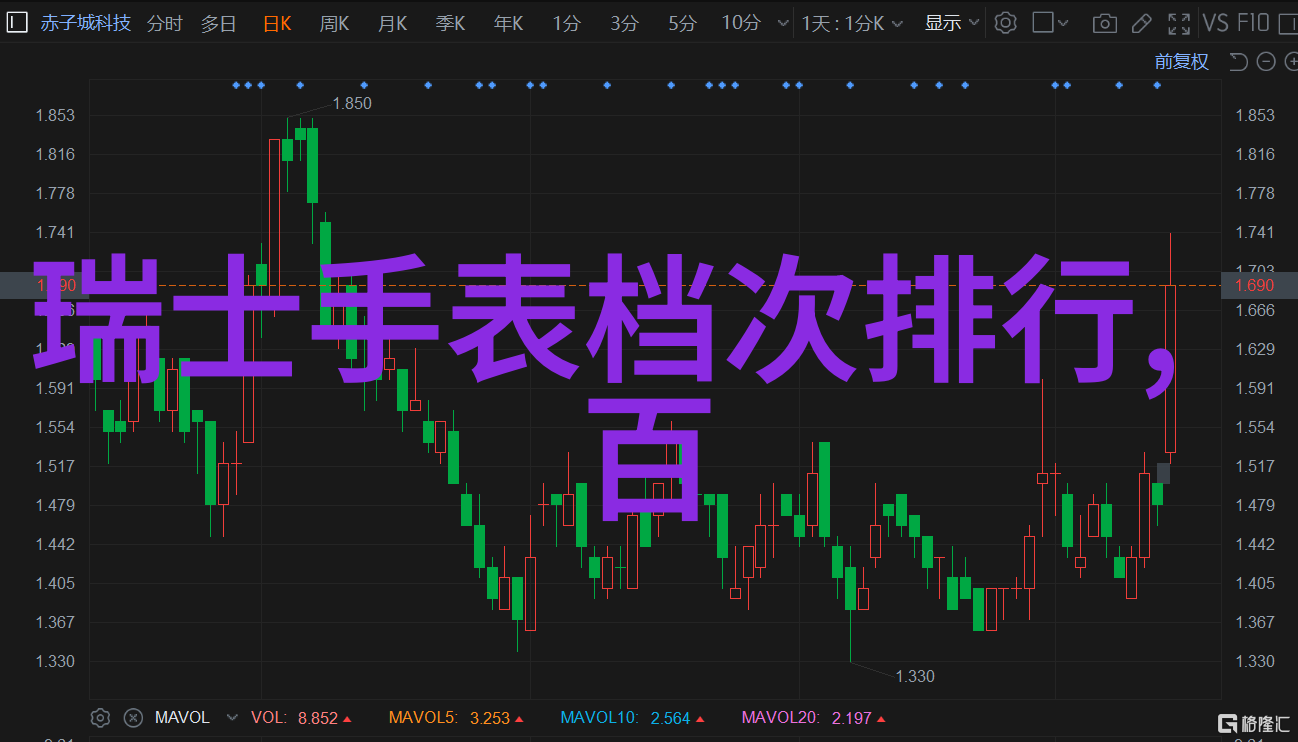
Task: Click the 赤子城科技 stock name
Action: 86,22
